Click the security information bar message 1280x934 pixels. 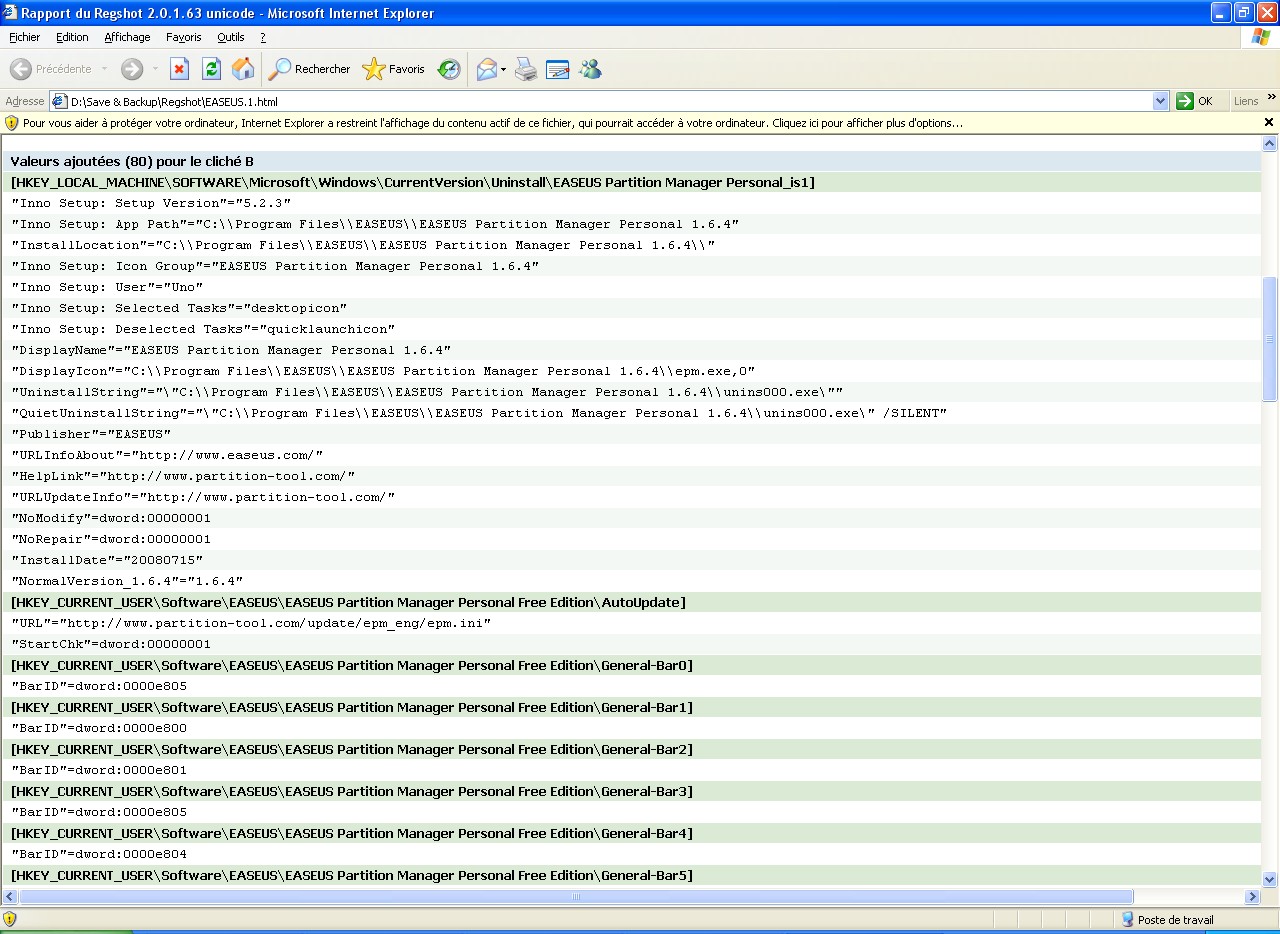click(493, 123)
